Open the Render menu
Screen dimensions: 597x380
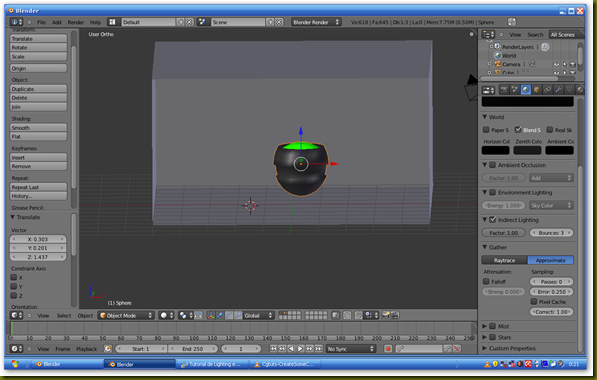[76, 22]
